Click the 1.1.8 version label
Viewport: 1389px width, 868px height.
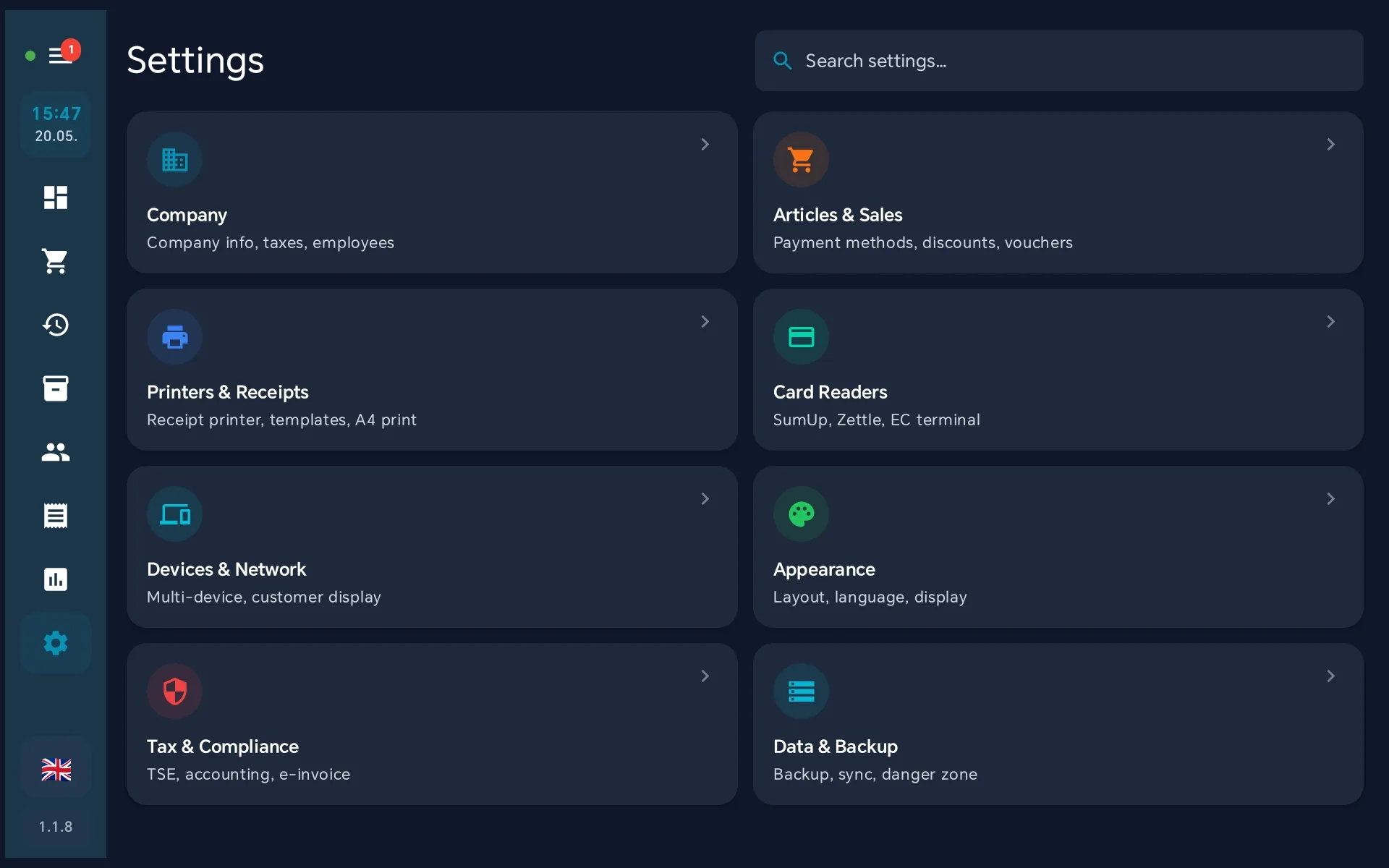click(56, 827)
